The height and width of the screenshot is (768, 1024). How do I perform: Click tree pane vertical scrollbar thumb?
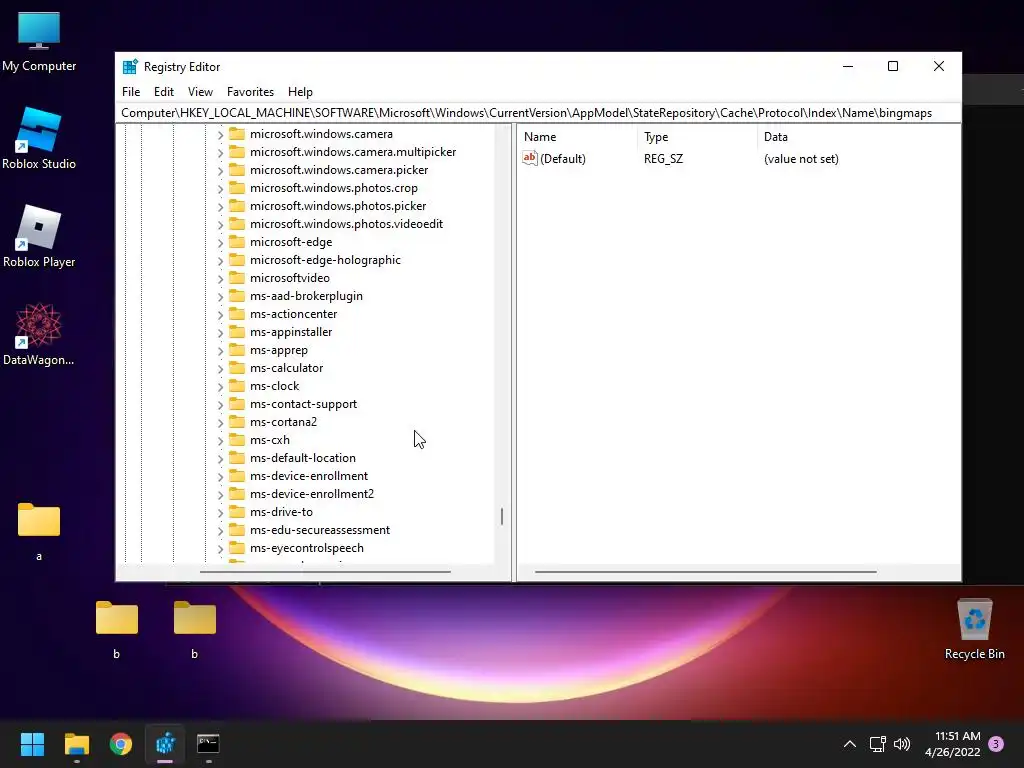(x=502, y=517)
